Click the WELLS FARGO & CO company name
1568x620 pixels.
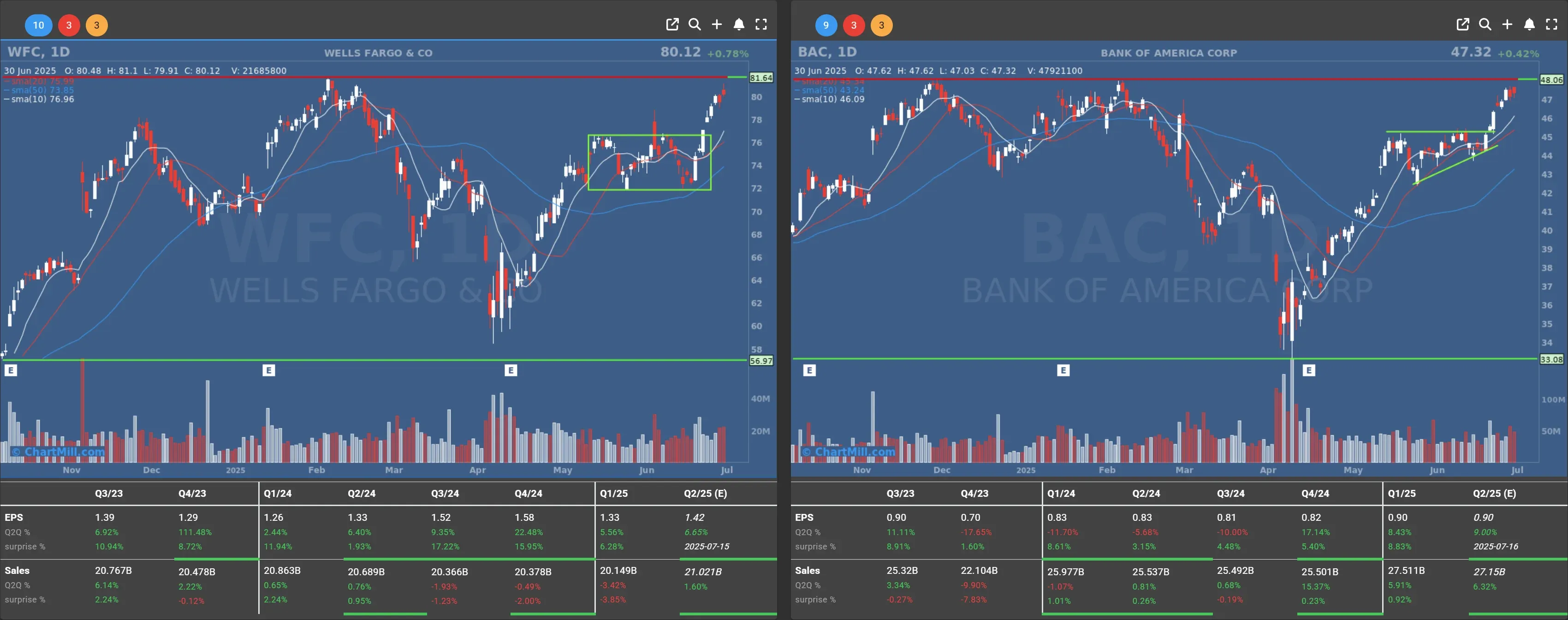[378, 53]
